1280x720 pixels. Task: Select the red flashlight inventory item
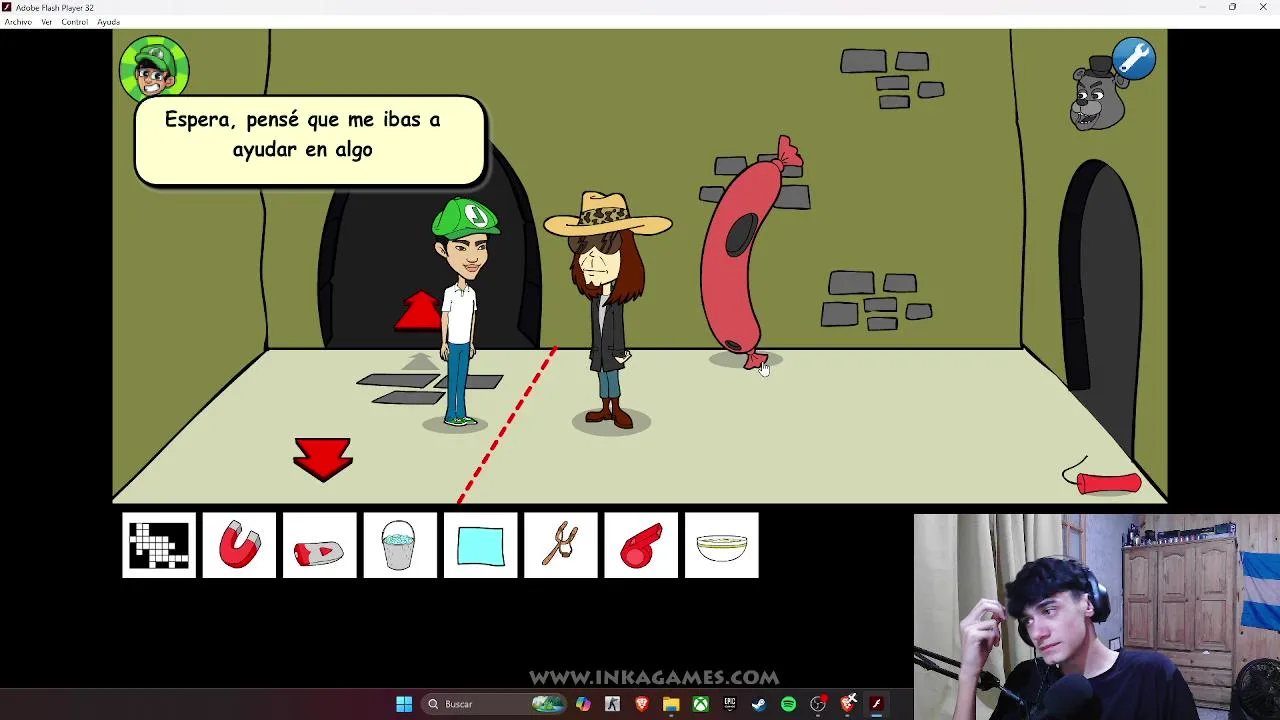[319, 545]
